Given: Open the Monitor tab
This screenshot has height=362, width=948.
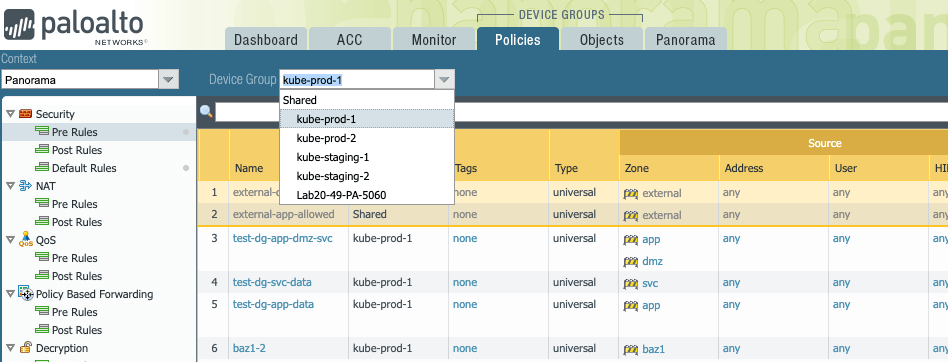Looking at the screenshot, I should pos(433,39).
